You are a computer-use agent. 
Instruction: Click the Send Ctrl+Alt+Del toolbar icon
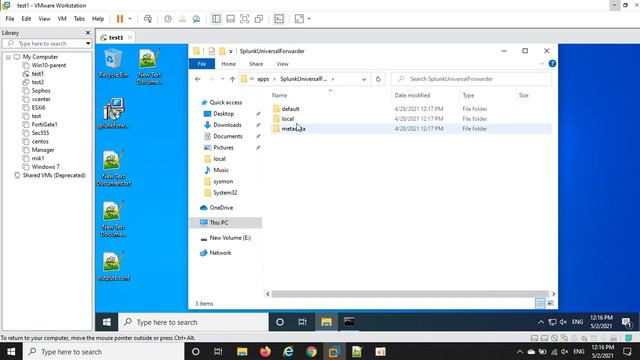(148, 19)
